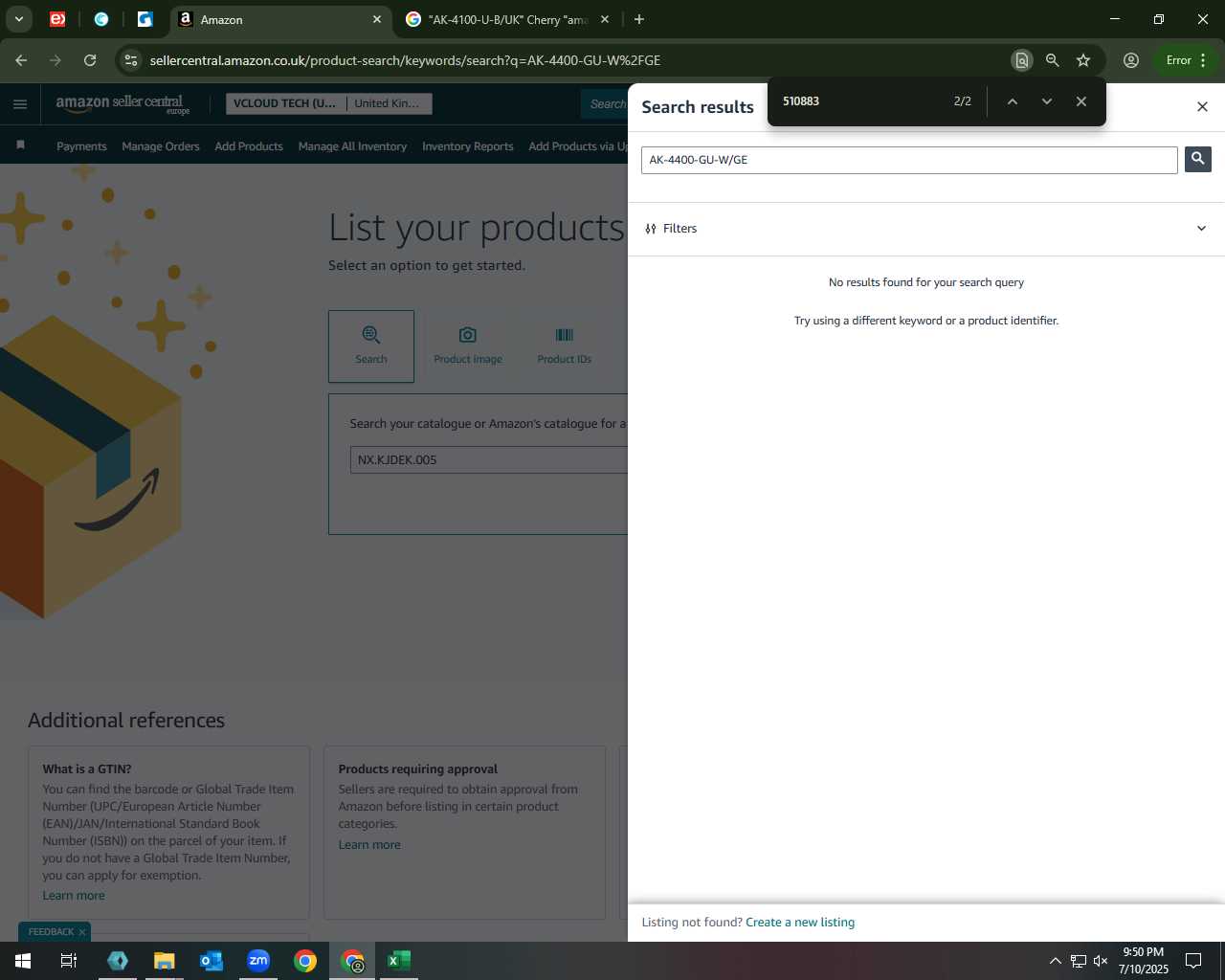Screen dimensions: 1225x980
Task: Open the notifications center icon
Action: 1193,961
